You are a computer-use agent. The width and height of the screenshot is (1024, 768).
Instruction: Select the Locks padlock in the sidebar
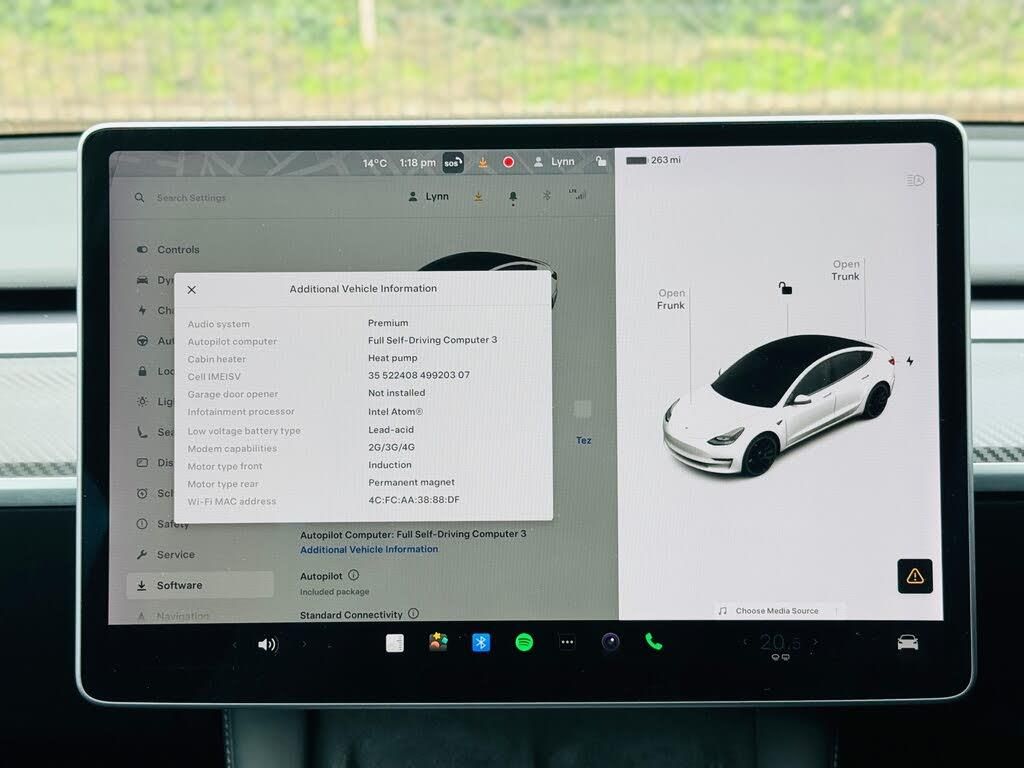[142, 371]
